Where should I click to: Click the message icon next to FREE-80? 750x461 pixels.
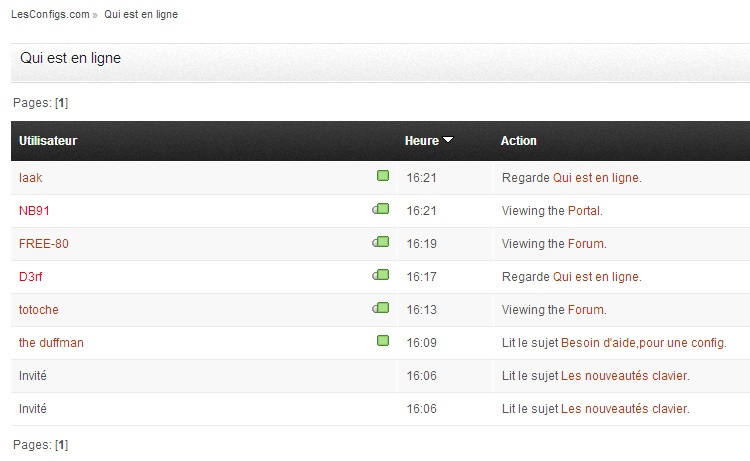point(381,242)
